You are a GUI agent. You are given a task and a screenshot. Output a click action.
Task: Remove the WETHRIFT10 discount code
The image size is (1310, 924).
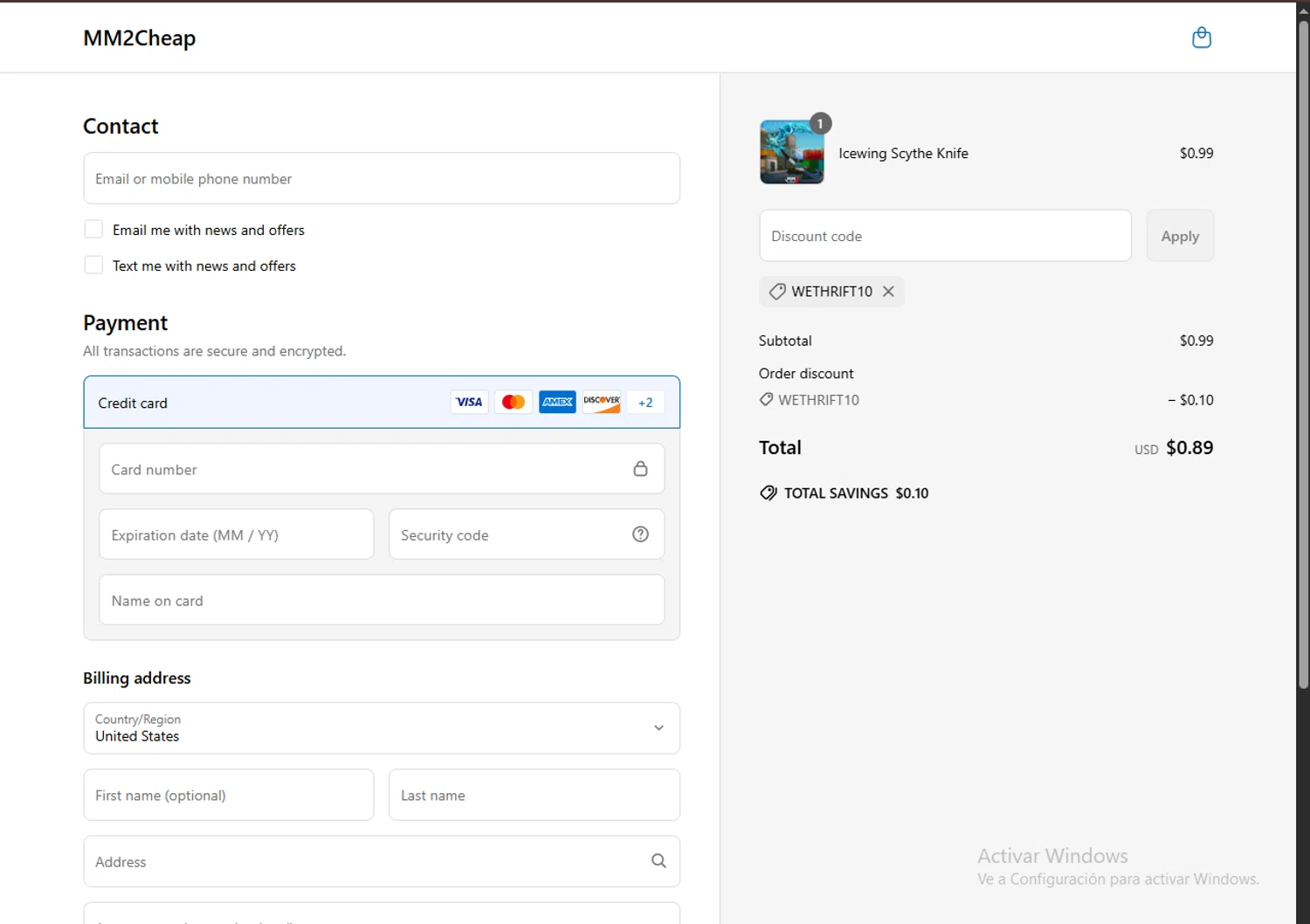[888, 292]
